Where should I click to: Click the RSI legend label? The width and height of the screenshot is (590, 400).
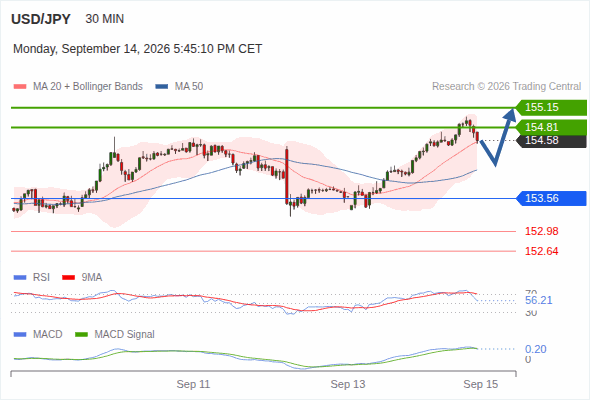[x=41, y=278]
